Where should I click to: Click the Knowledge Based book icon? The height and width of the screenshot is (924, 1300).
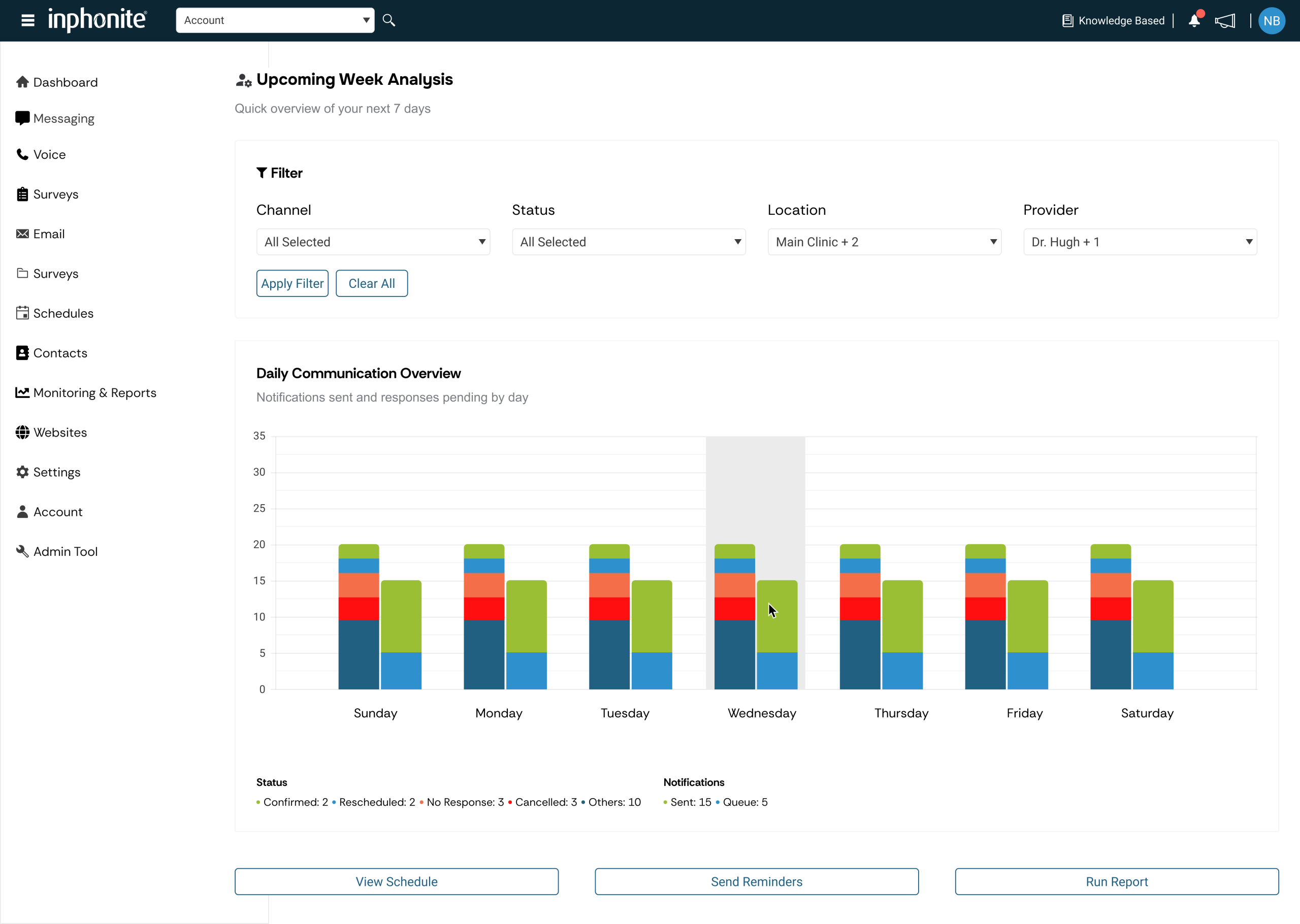[1067, 21]
